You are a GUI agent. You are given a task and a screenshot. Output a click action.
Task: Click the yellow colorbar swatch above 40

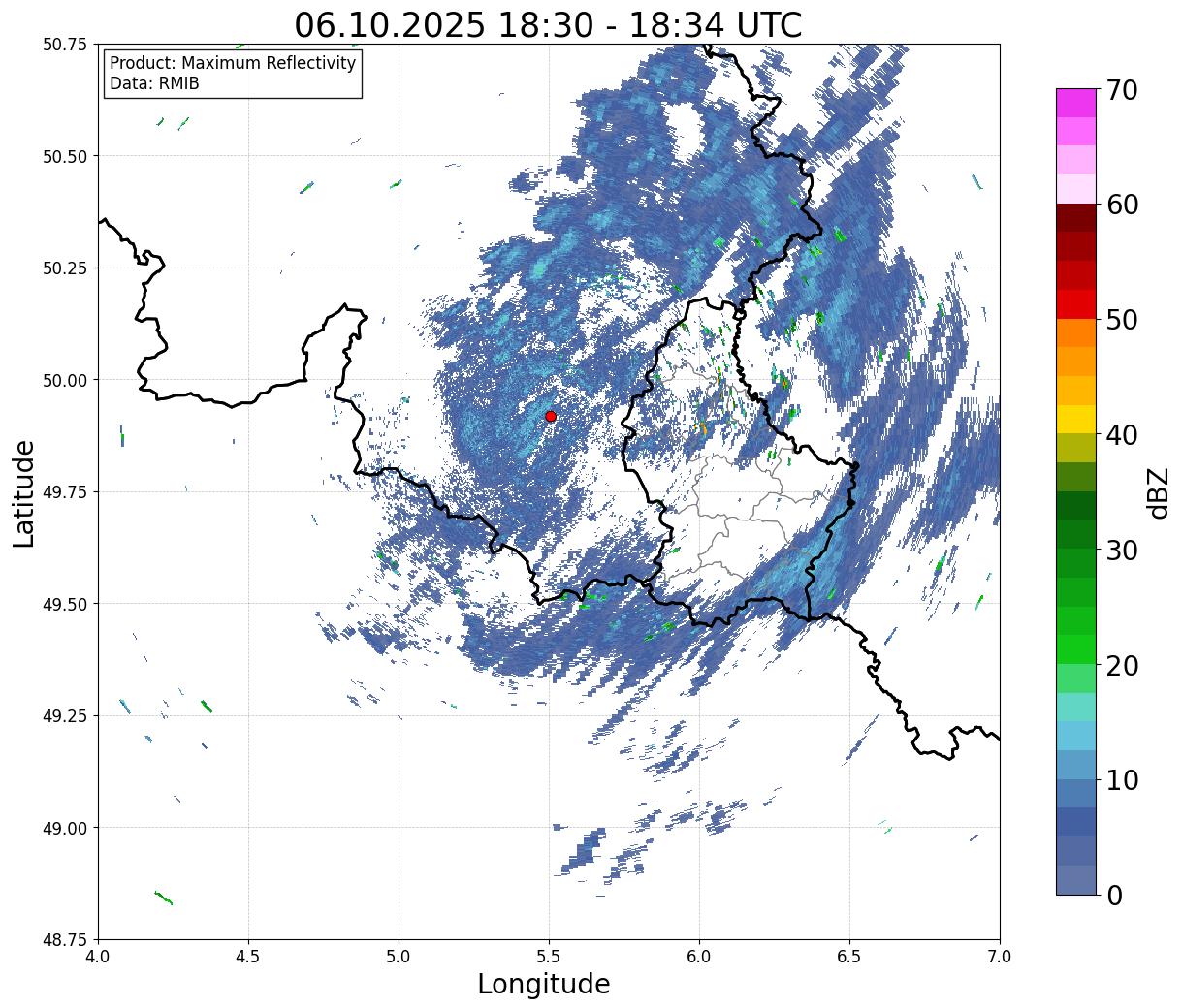coord(1076,419)
